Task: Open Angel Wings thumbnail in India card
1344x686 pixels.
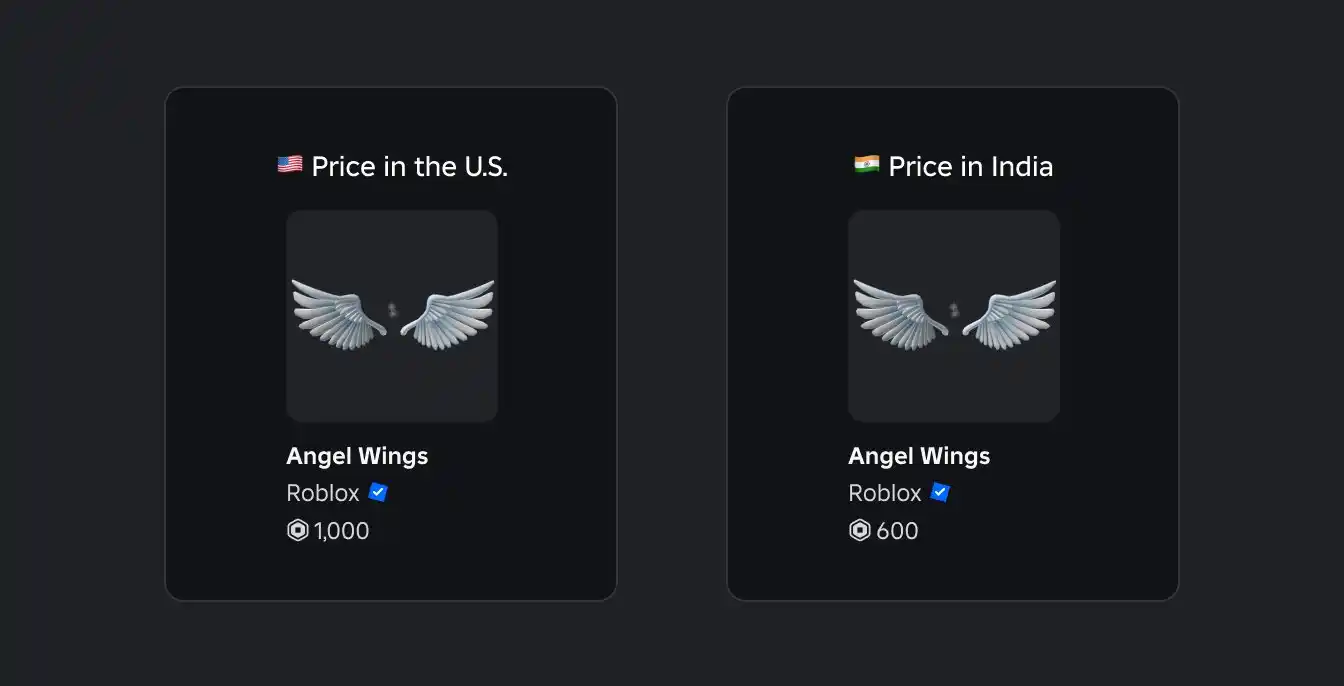Action: tap(954, 316)
